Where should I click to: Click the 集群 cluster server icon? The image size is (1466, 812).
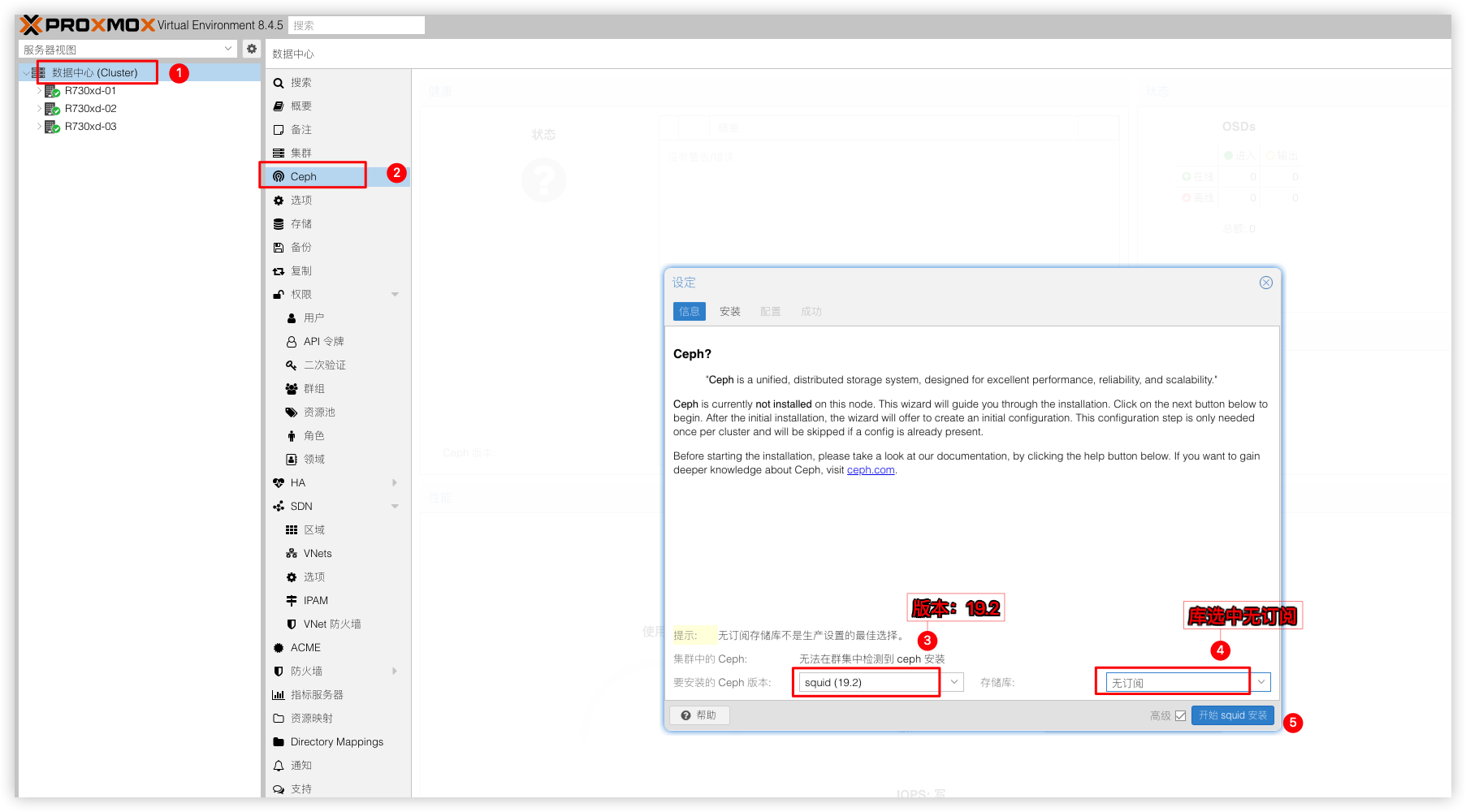click(x=279, y=153)
